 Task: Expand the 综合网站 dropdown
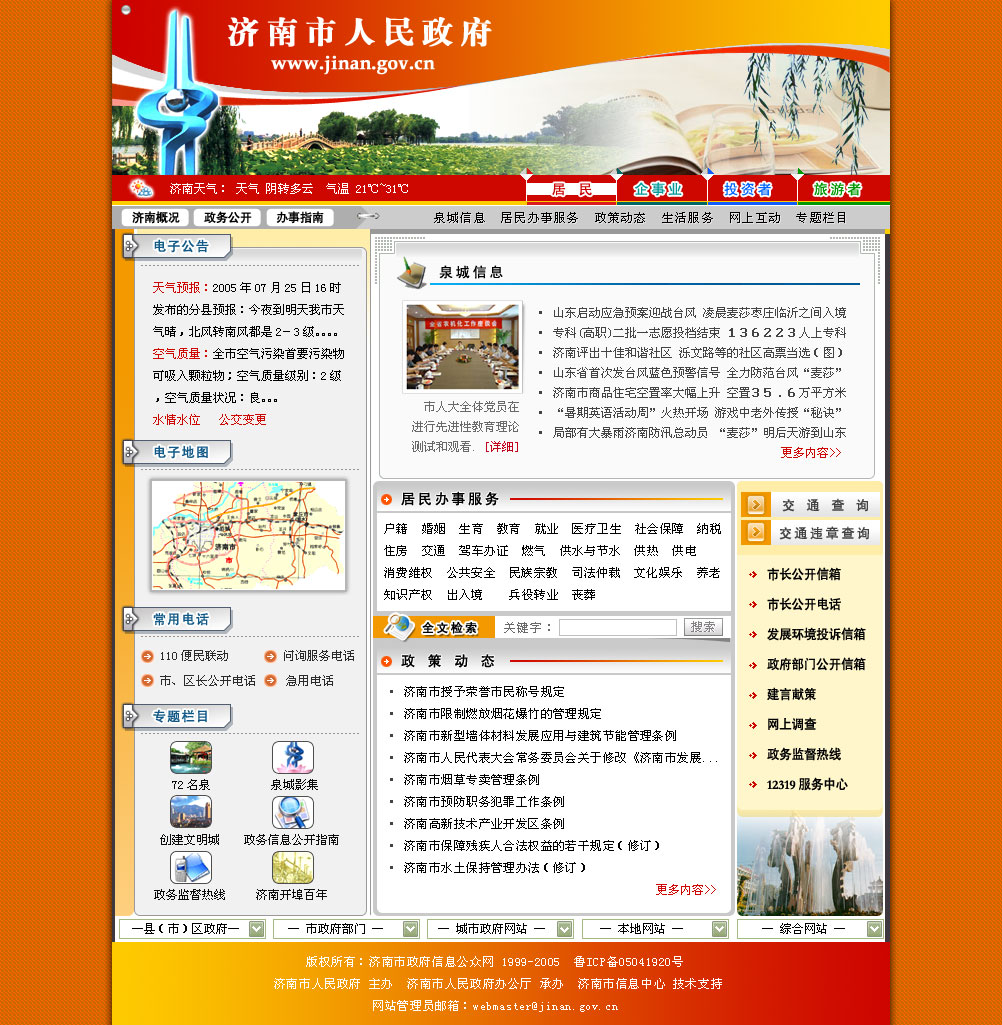pos(874,929)
